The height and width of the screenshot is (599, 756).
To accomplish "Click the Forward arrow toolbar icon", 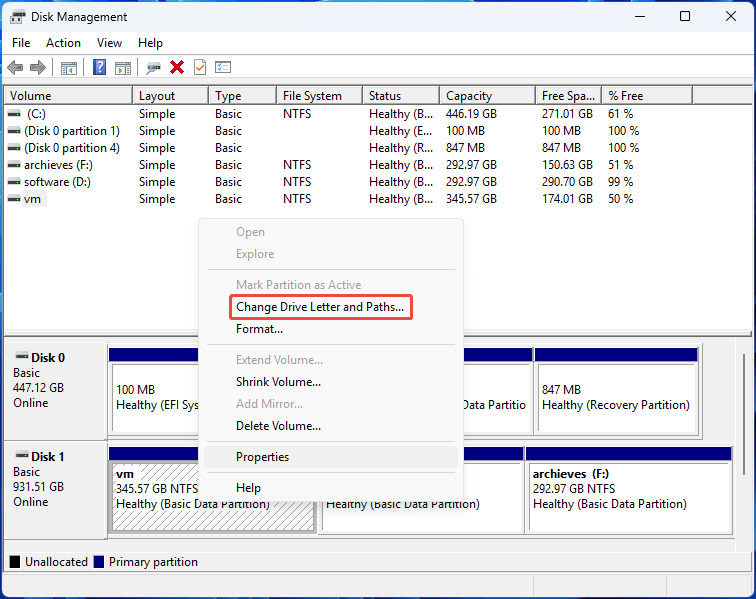I will 38,68.
